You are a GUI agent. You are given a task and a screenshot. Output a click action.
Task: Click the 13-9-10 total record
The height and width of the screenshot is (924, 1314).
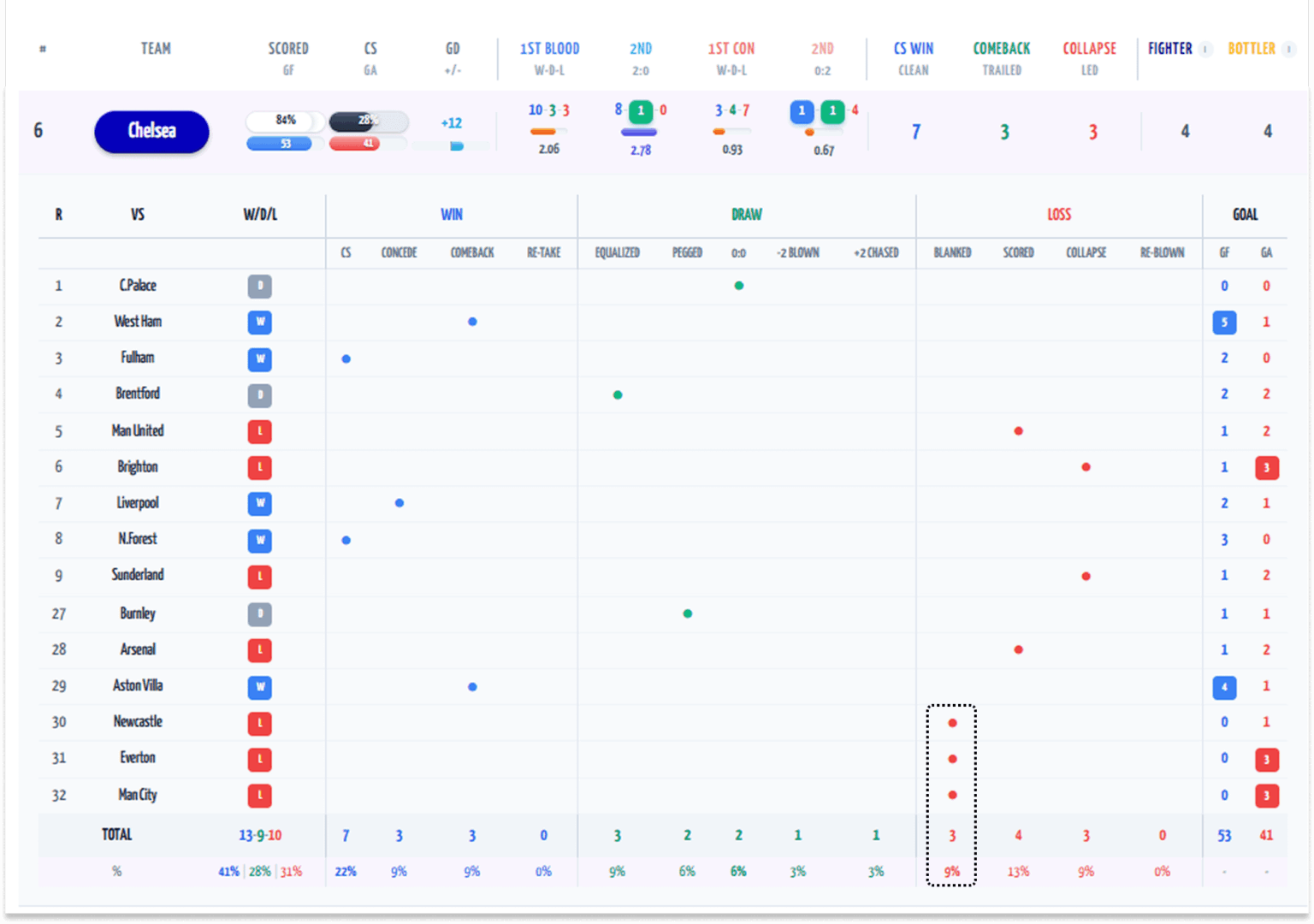click(x=260, y=836)
